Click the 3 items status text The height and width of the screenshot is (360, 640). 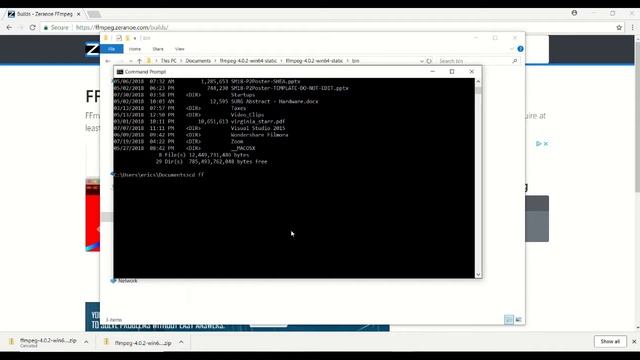[114, 320]
